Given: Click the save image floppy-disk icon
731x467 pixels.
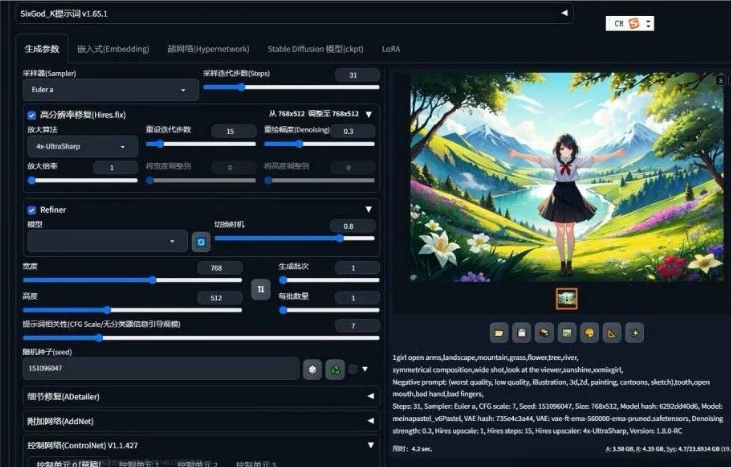Looking at the screenshot, I should click(x=521, y=333).
